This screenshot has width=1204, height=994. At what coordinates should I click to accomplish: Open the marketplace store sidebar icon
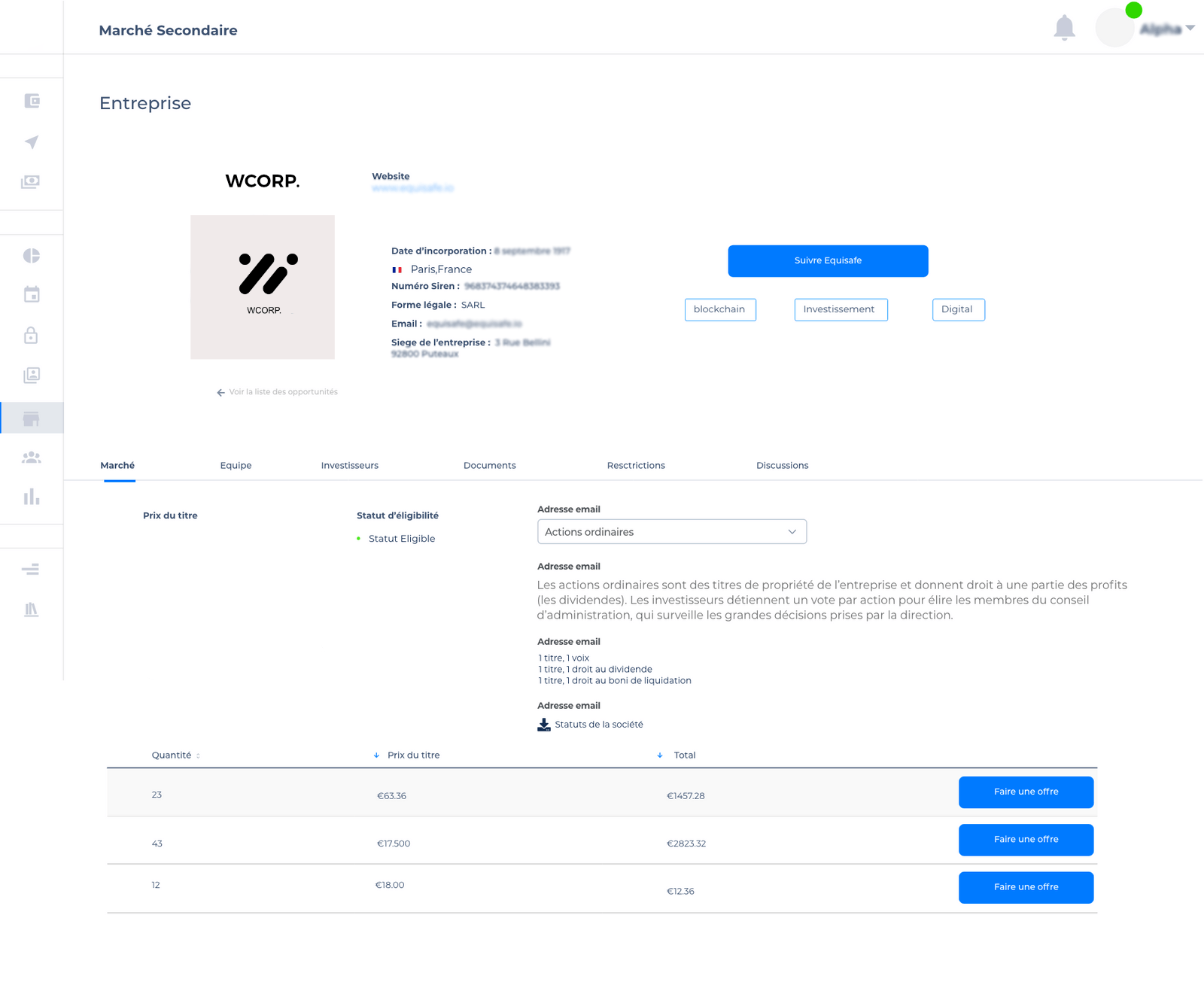coord(31,418)
